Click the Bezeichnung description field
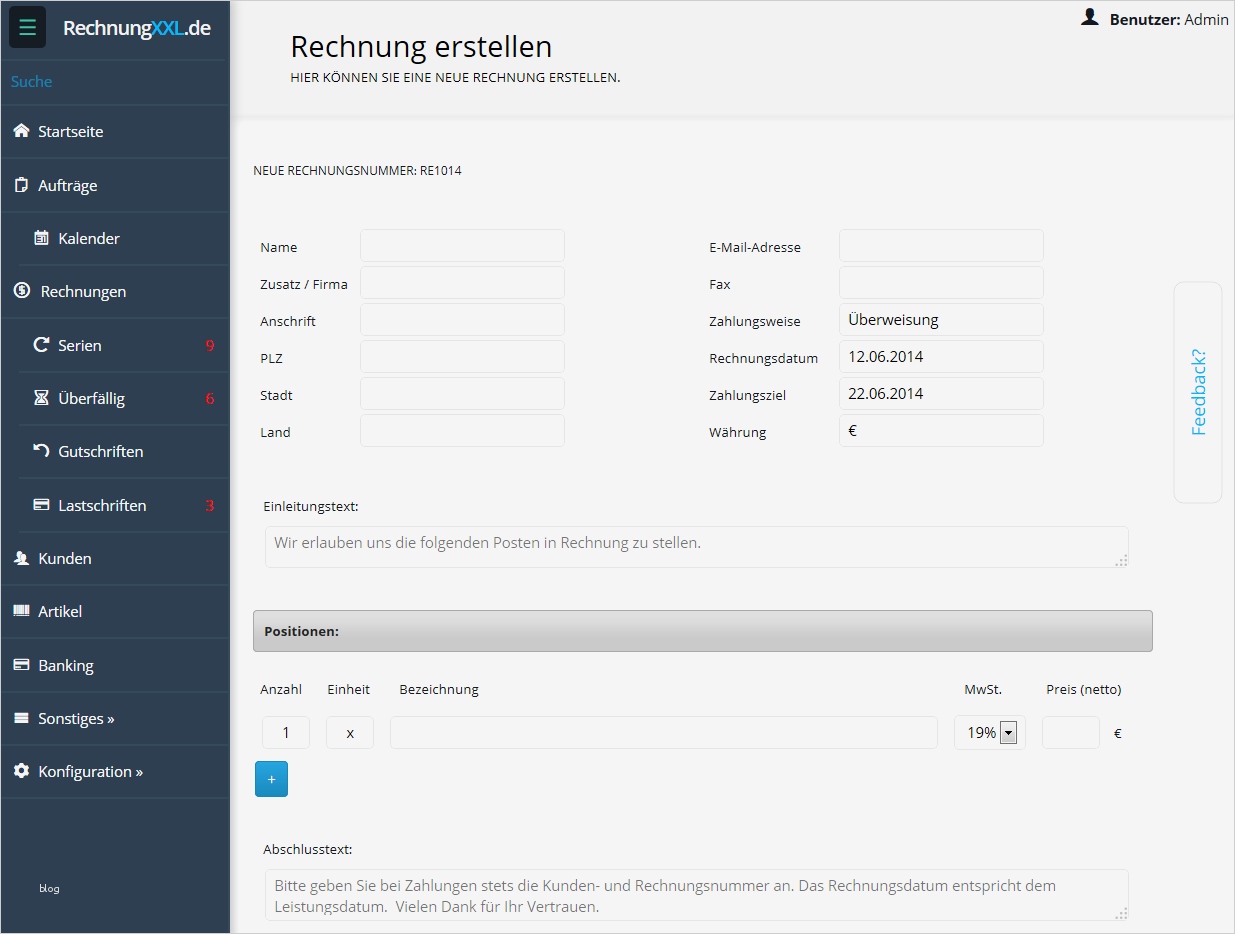 point(664,733)
